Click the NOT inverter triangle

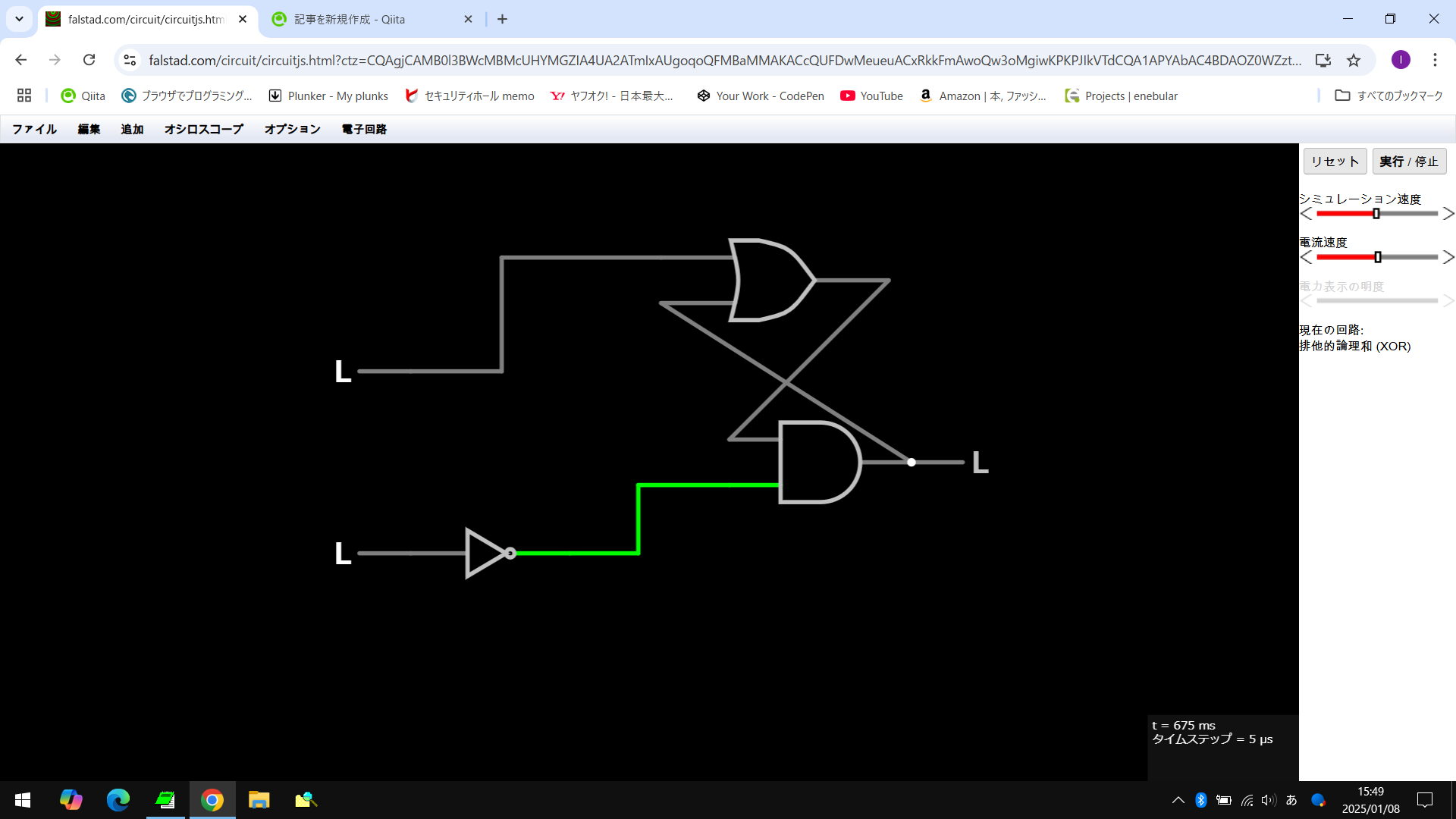(x=484, y=554)
